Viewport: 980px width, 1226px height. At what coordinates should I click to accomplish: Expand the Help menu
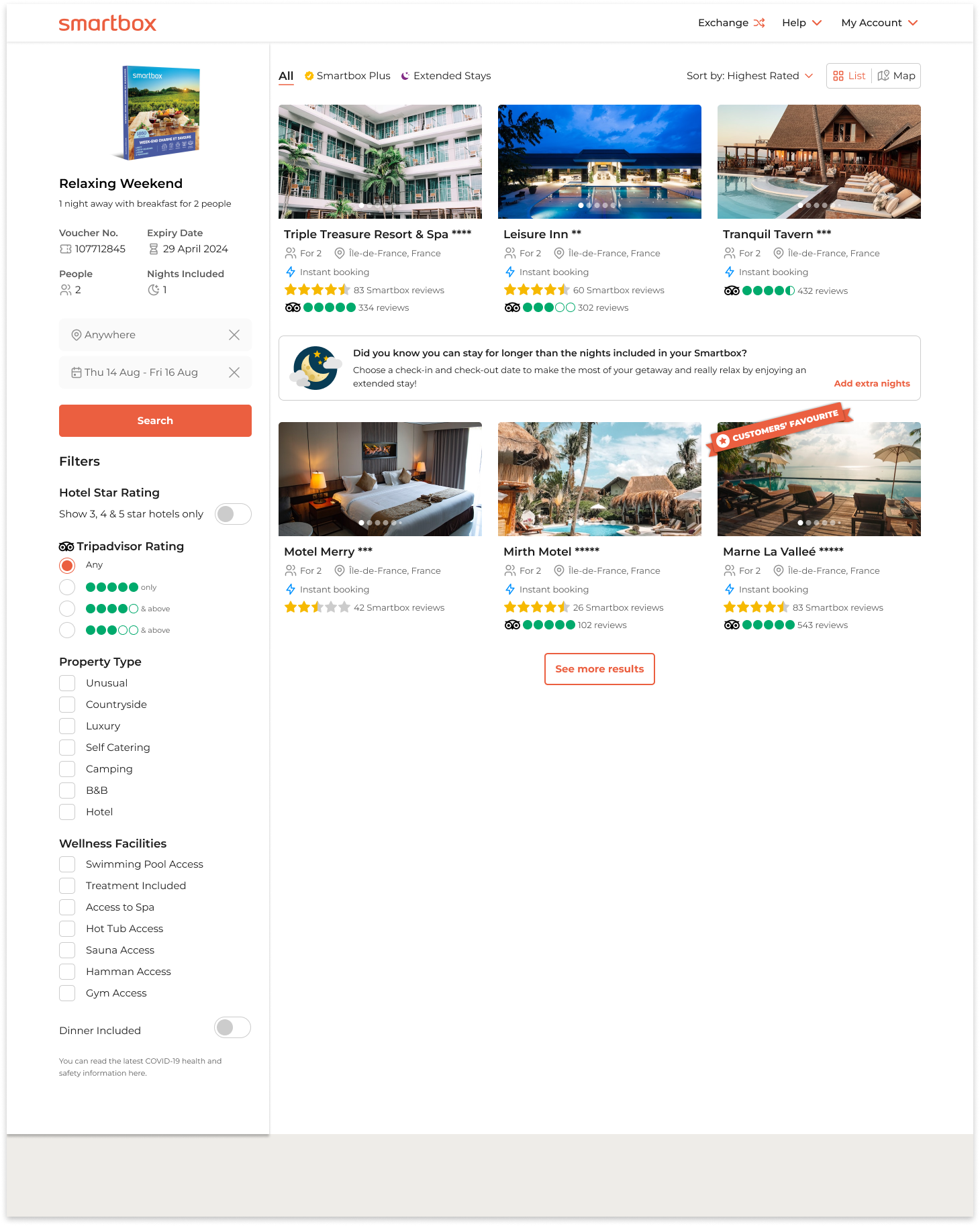pyautogui.click(x=802, y=23)
